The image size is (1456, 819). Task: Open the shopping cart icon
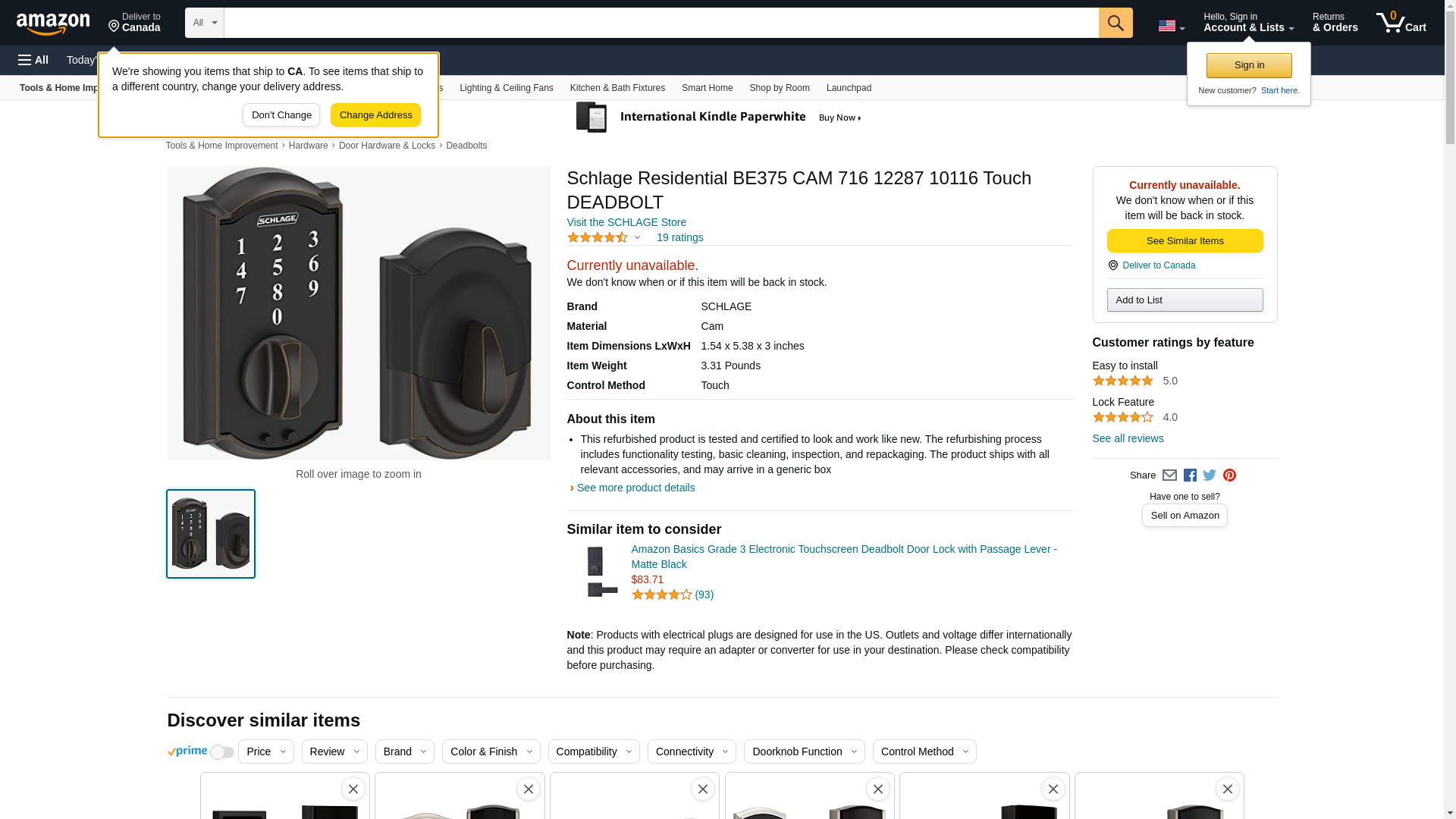click(1401, 23)
